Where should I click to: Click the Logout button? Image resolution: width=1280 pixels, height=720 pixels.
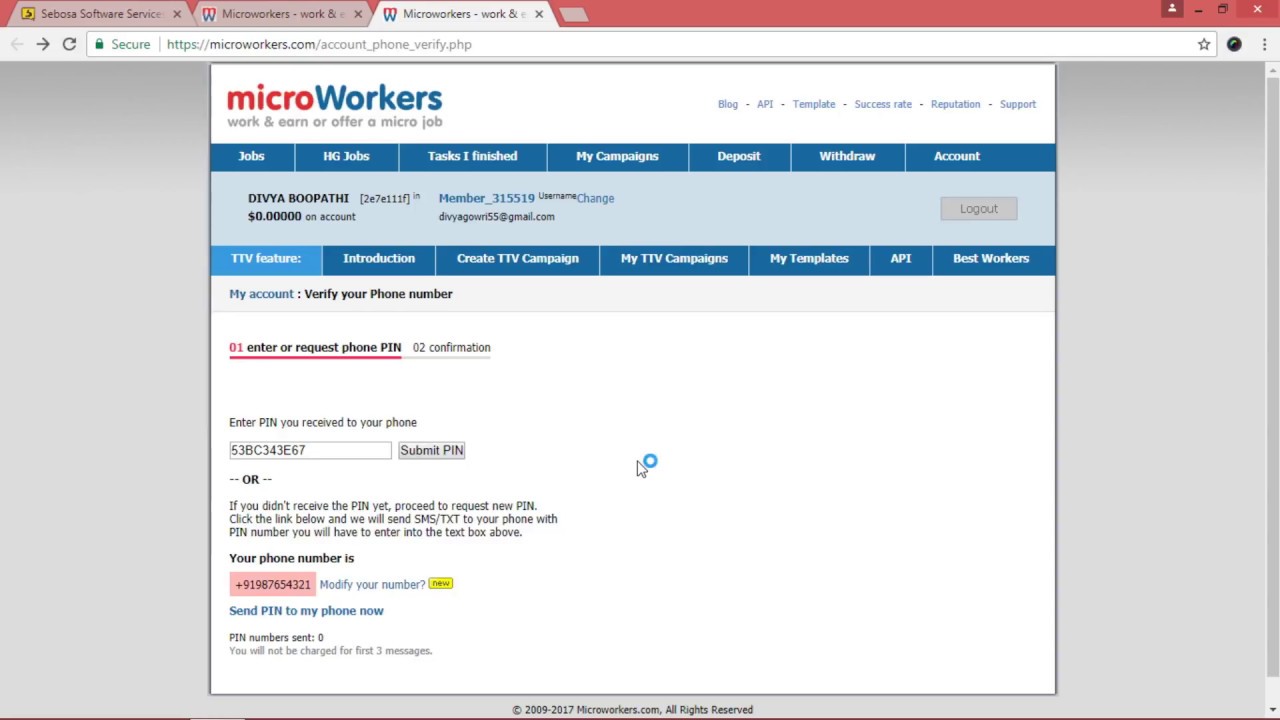pyautogui.click(x=979, y=208)
